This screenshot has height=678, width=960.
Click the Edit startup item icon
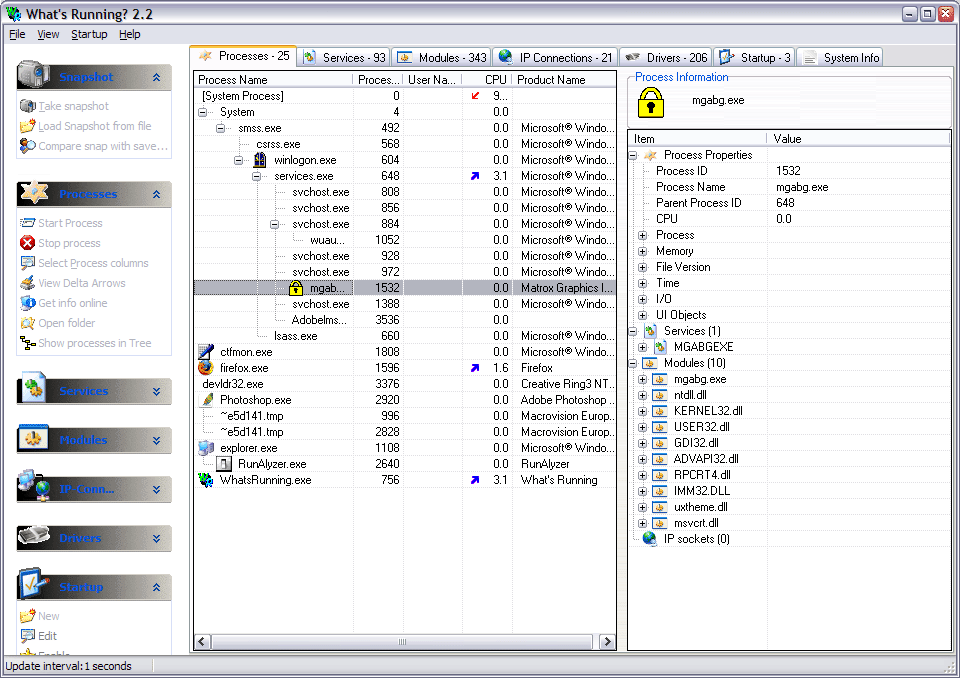(x=28, y=636)
